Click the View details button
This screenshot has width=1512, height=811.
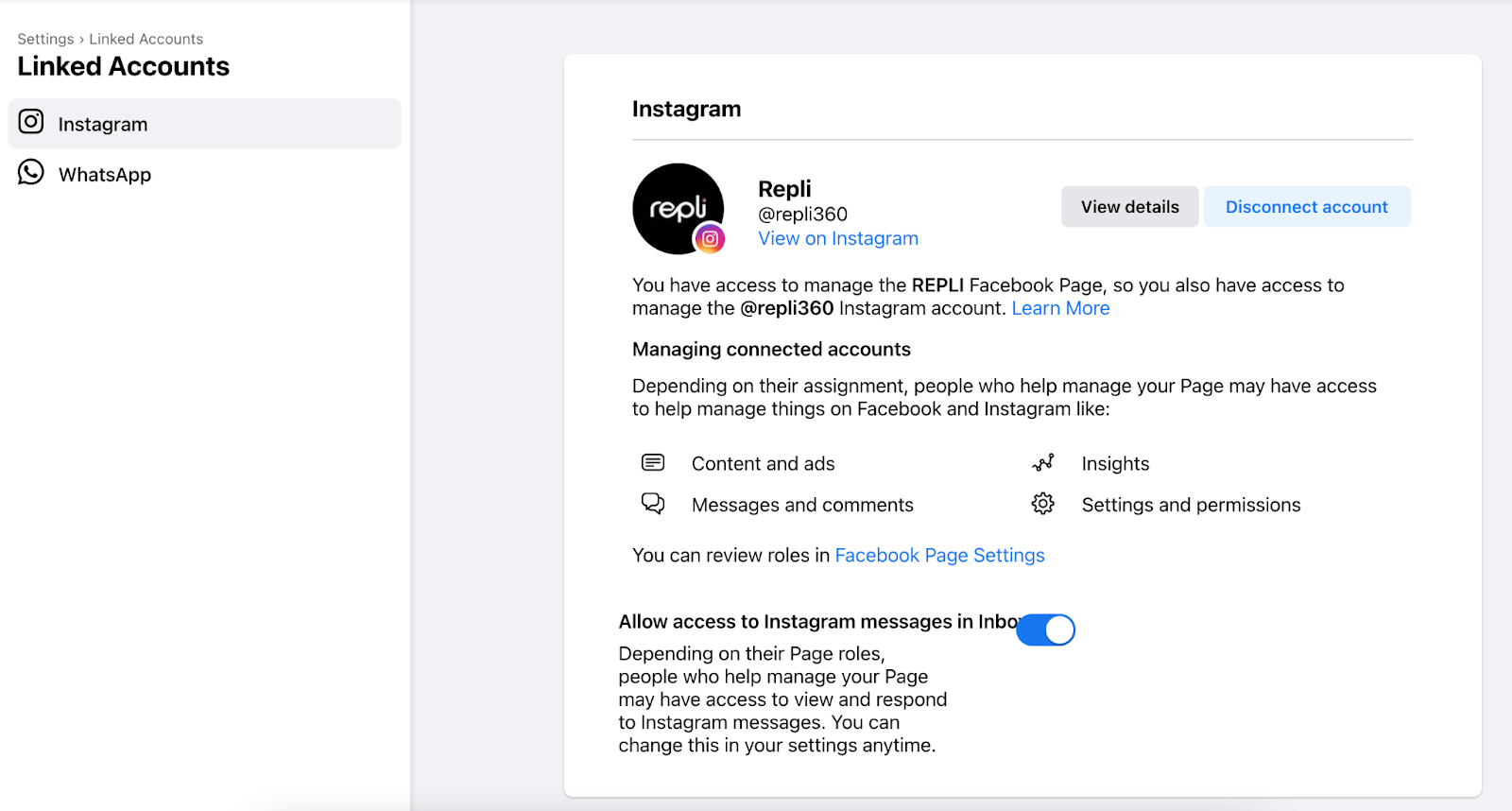pyautogui.click(x=1130, y=207)
